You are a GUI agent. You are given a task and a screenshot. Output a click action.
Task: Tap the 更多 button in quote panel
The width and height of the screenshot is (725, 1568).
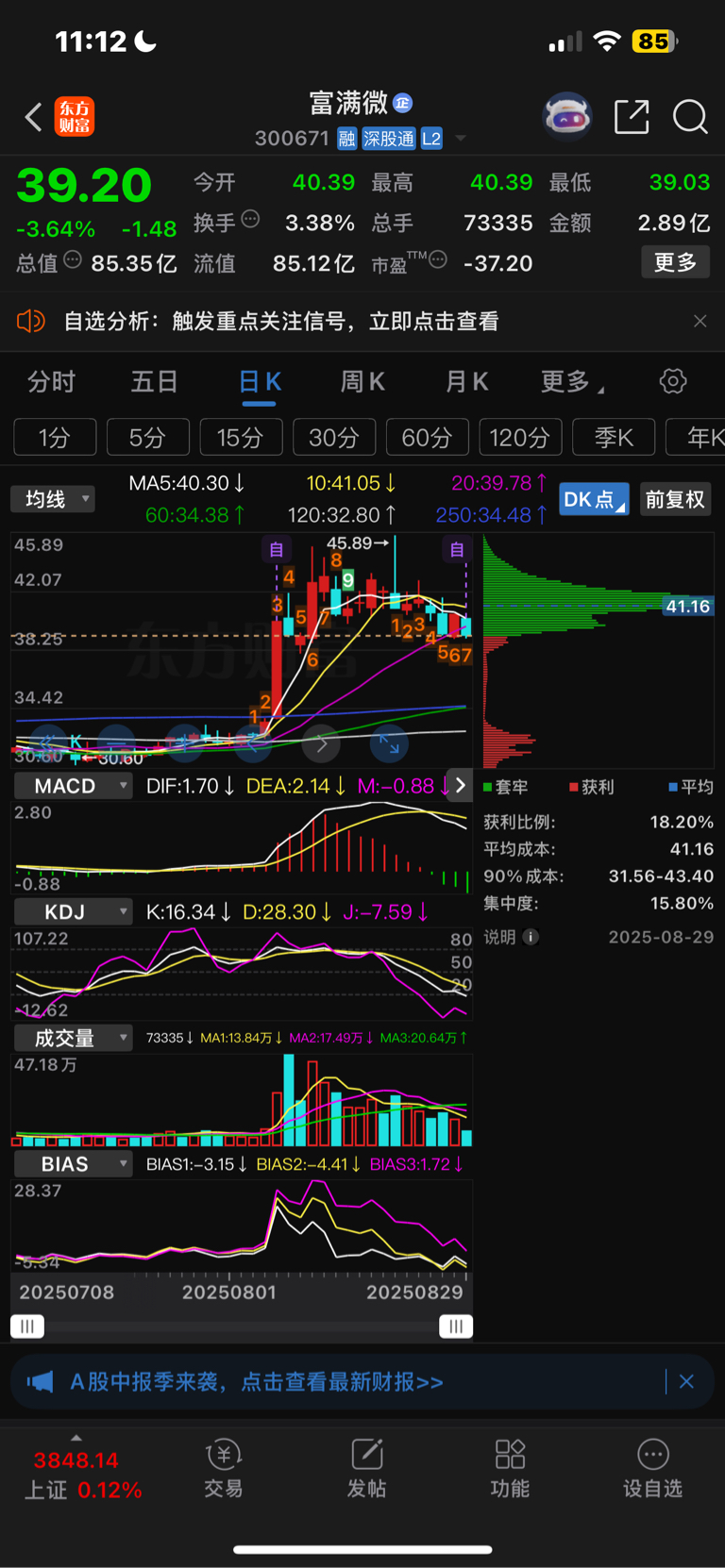675,262
